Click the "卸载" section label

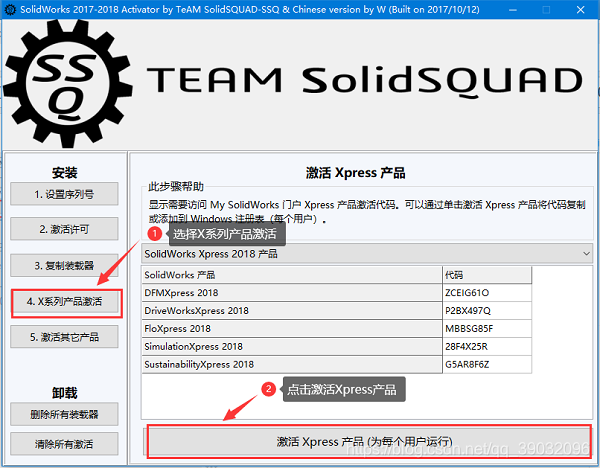click(64, 393)
